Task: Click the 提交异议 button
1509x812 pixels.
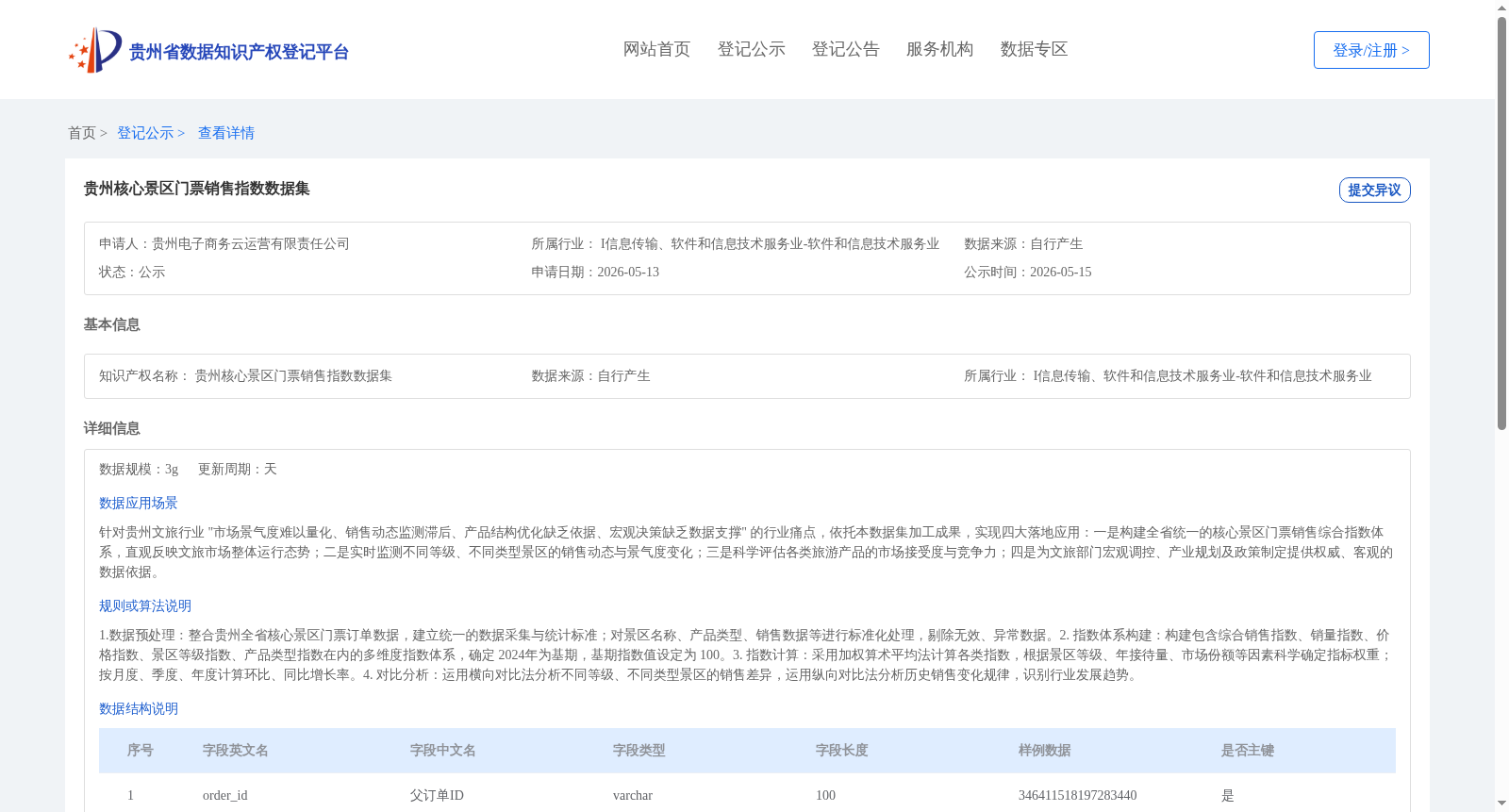Action: tap(1374, 190)
